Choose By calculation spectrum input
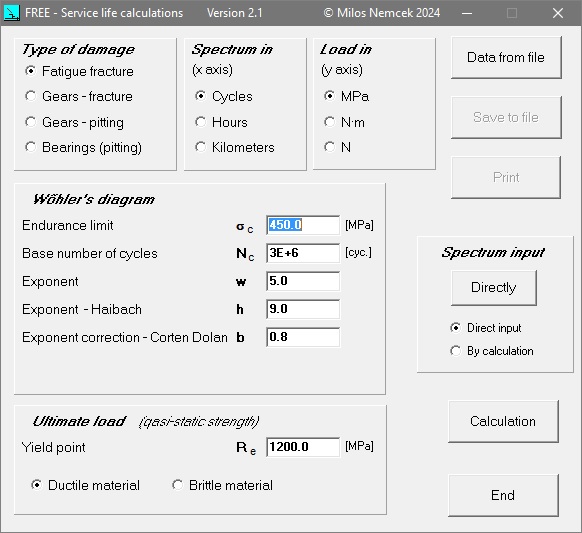Screen dimensions: 582x533 [492, 351]
